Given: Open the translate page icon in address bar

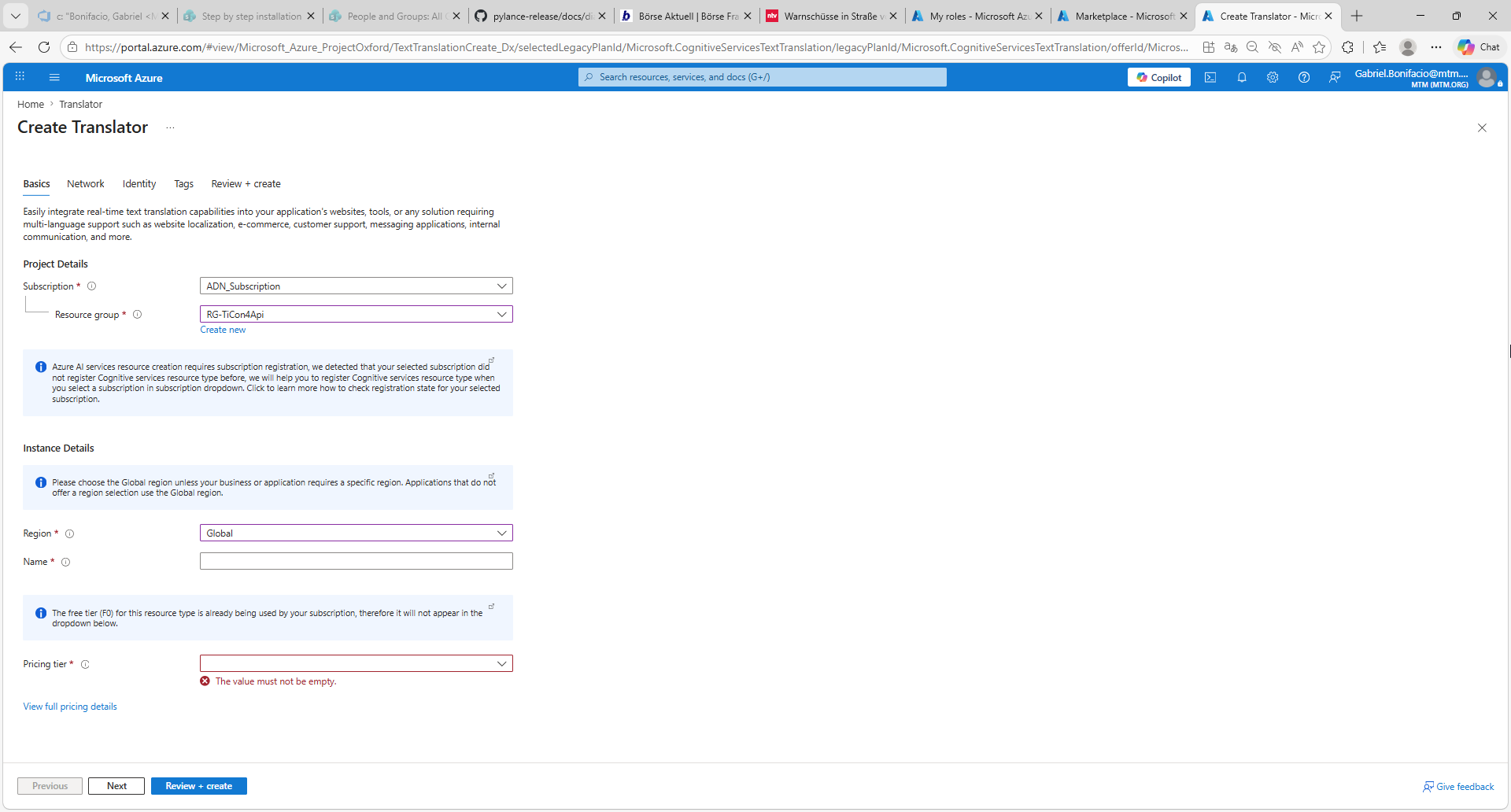Looking at the screenshot, I should coord(1231,47).
